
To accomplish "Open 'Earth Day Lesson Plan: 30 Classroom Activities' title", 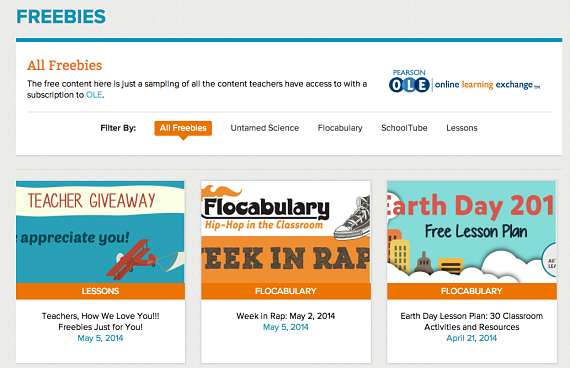I will [472, 321].
